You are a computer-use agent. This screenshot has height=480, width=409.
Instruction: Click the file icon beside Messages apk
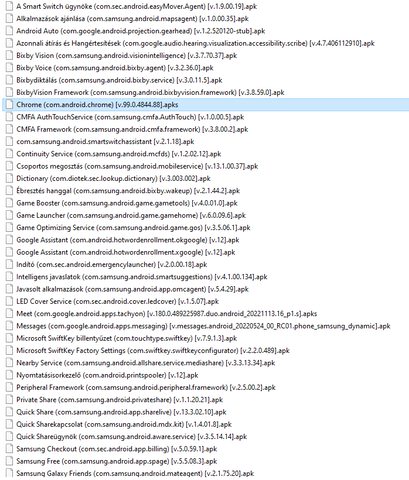pyautogui.click(x=10, y=326)
